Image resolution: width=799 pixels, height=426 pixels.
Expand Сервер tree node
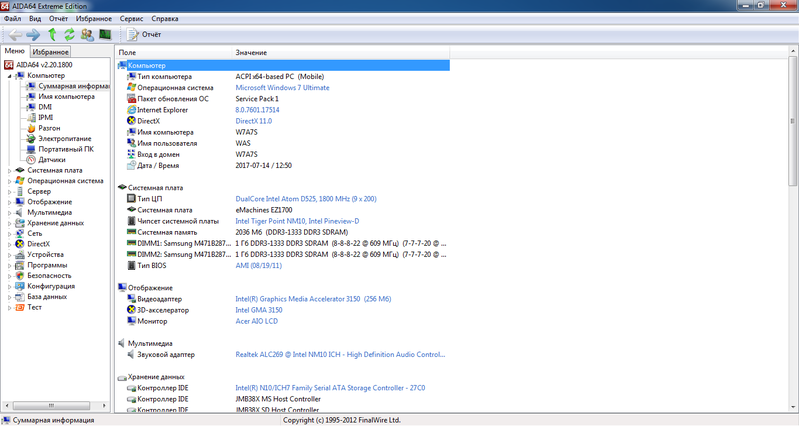(x=9, y=192)
